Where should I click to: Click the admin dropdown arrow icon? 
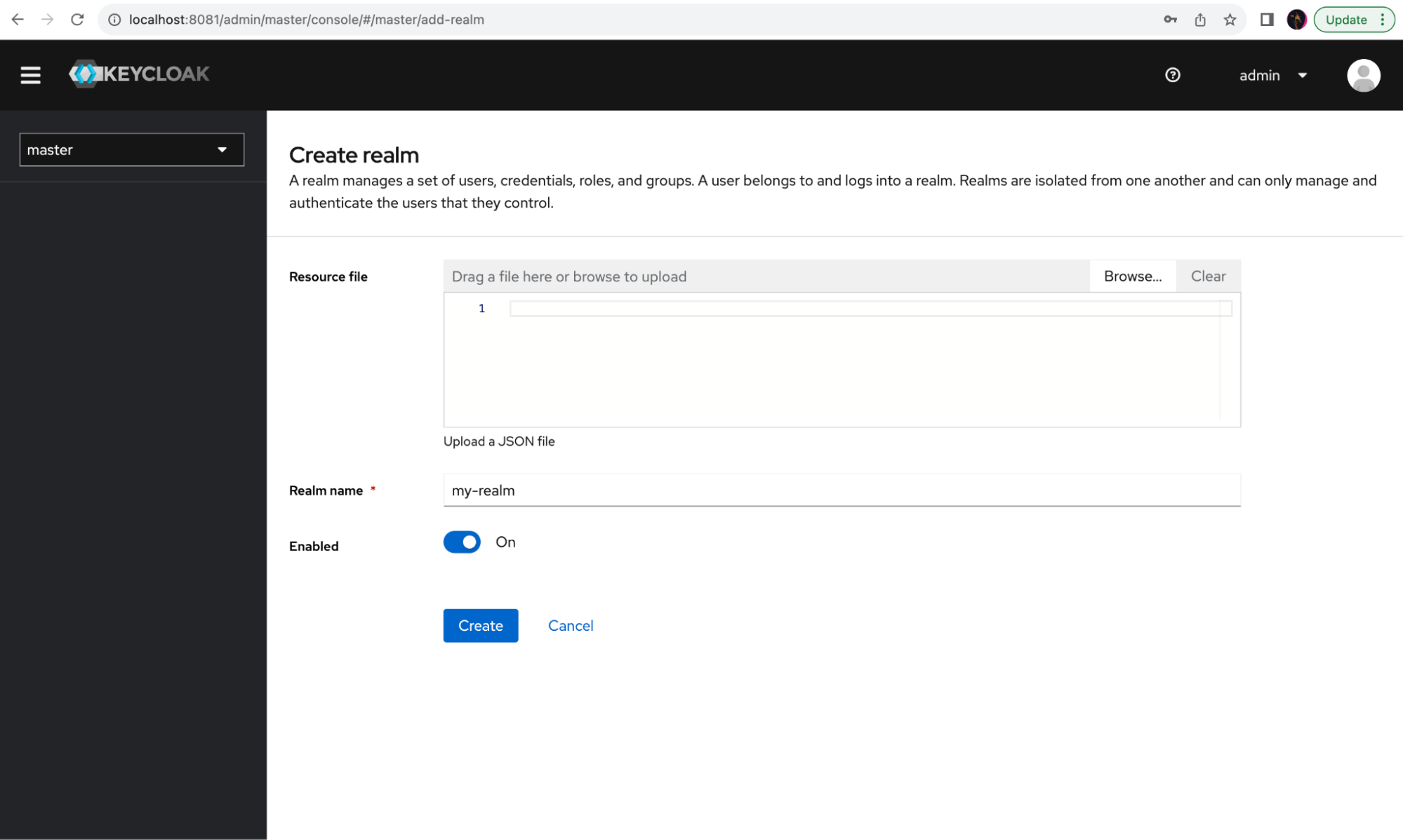pos(1305,75)
